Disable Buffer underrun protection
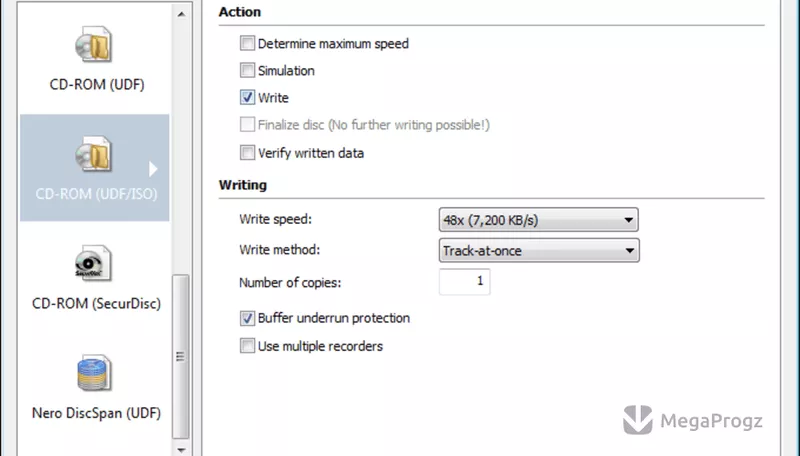 pos(247,318)
